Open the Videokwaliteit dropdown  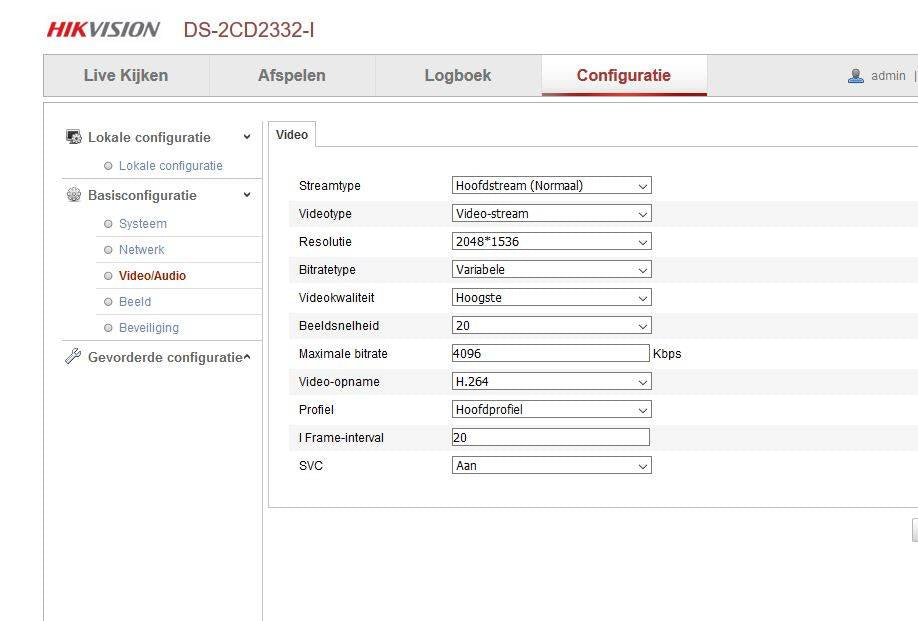551,298
